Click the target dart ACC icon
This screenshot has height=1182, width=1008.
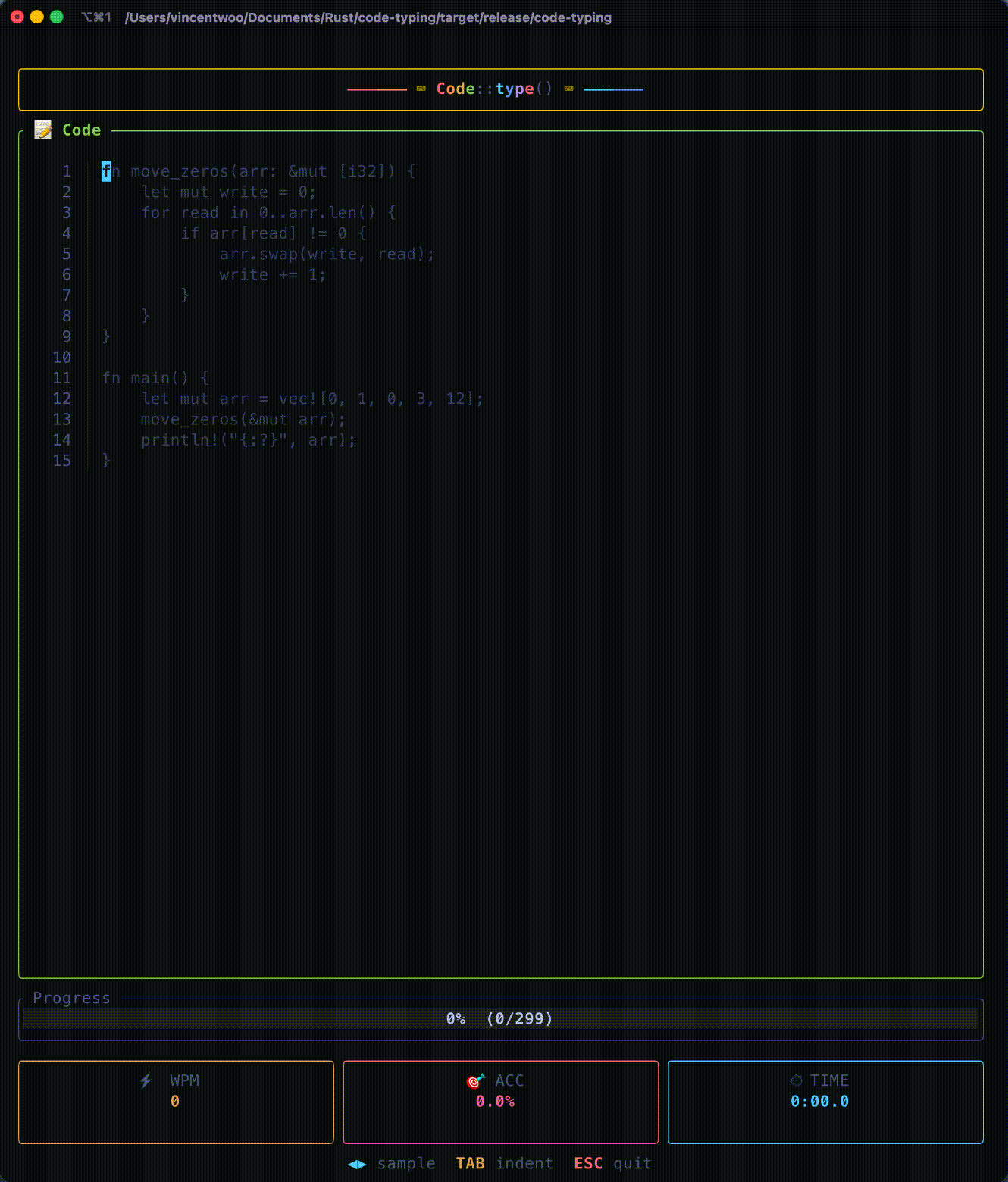[475, 1080]
